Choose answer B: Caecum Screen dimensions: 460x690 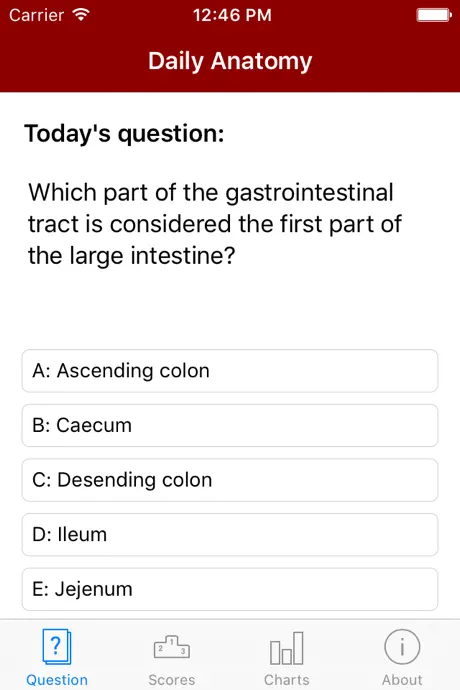click(230, 425)
